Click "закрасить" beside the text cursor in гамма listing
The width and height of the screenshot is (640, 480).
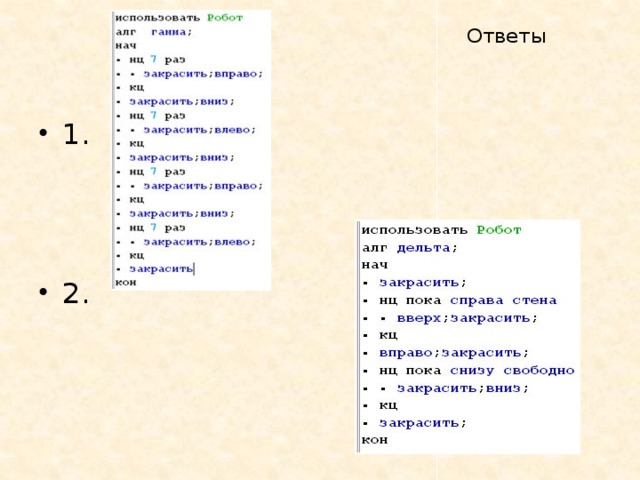pos(161,269)
